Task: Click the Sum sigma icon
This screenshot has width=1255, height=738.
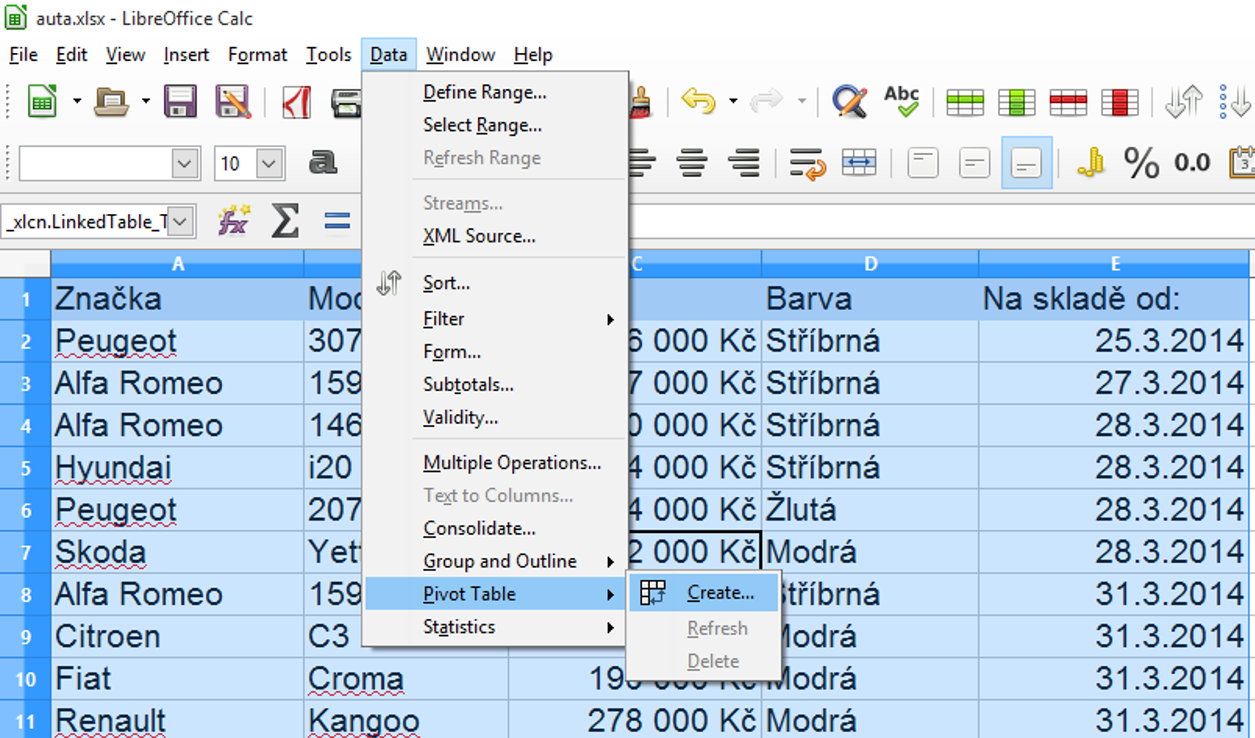Action: (285, 221)
